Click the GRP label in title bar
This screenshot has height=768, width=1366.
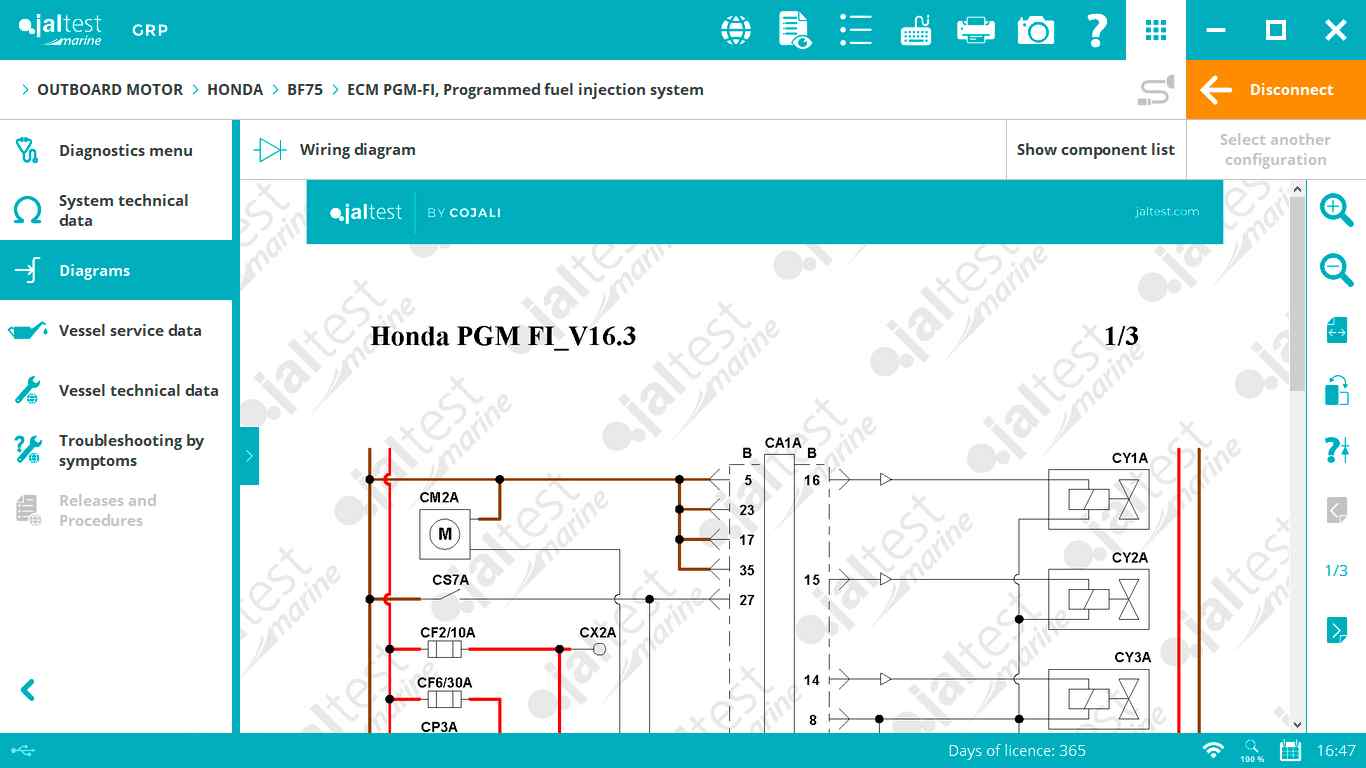click(150, 30)
